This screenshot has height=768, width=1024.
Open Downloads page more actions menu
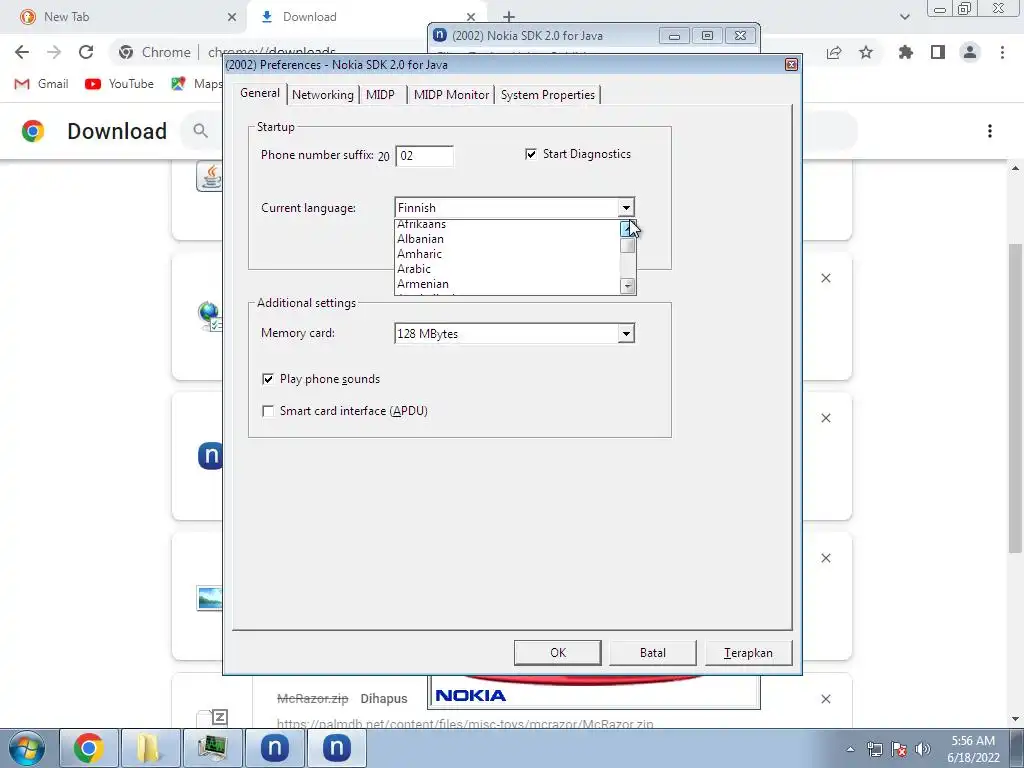coord(990,131)
